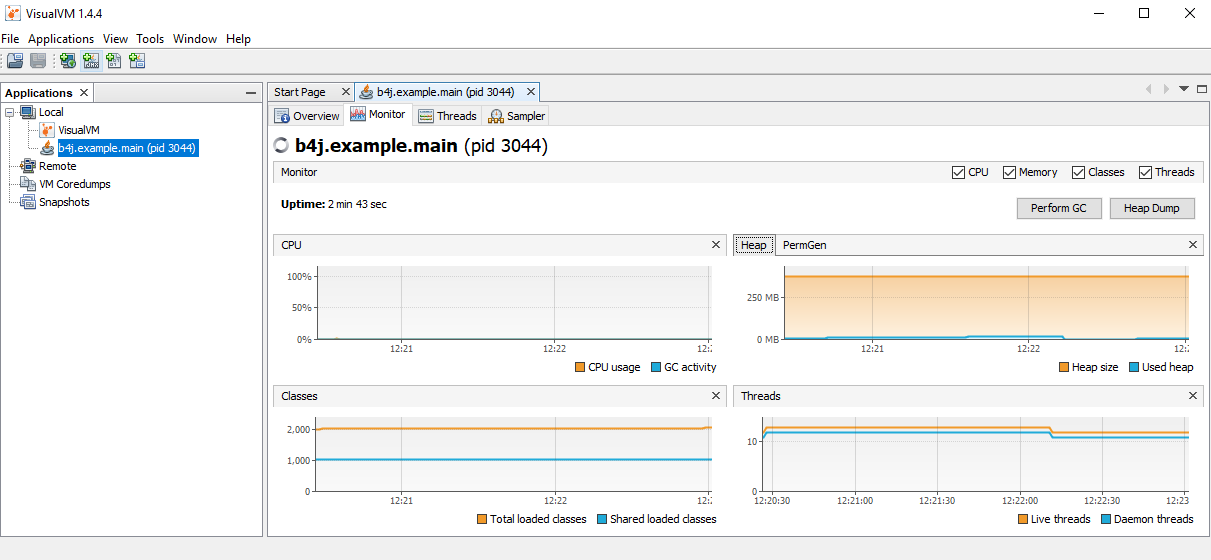
Task: Open the Threads tab next to Monitor
Action: click(447, 116)
